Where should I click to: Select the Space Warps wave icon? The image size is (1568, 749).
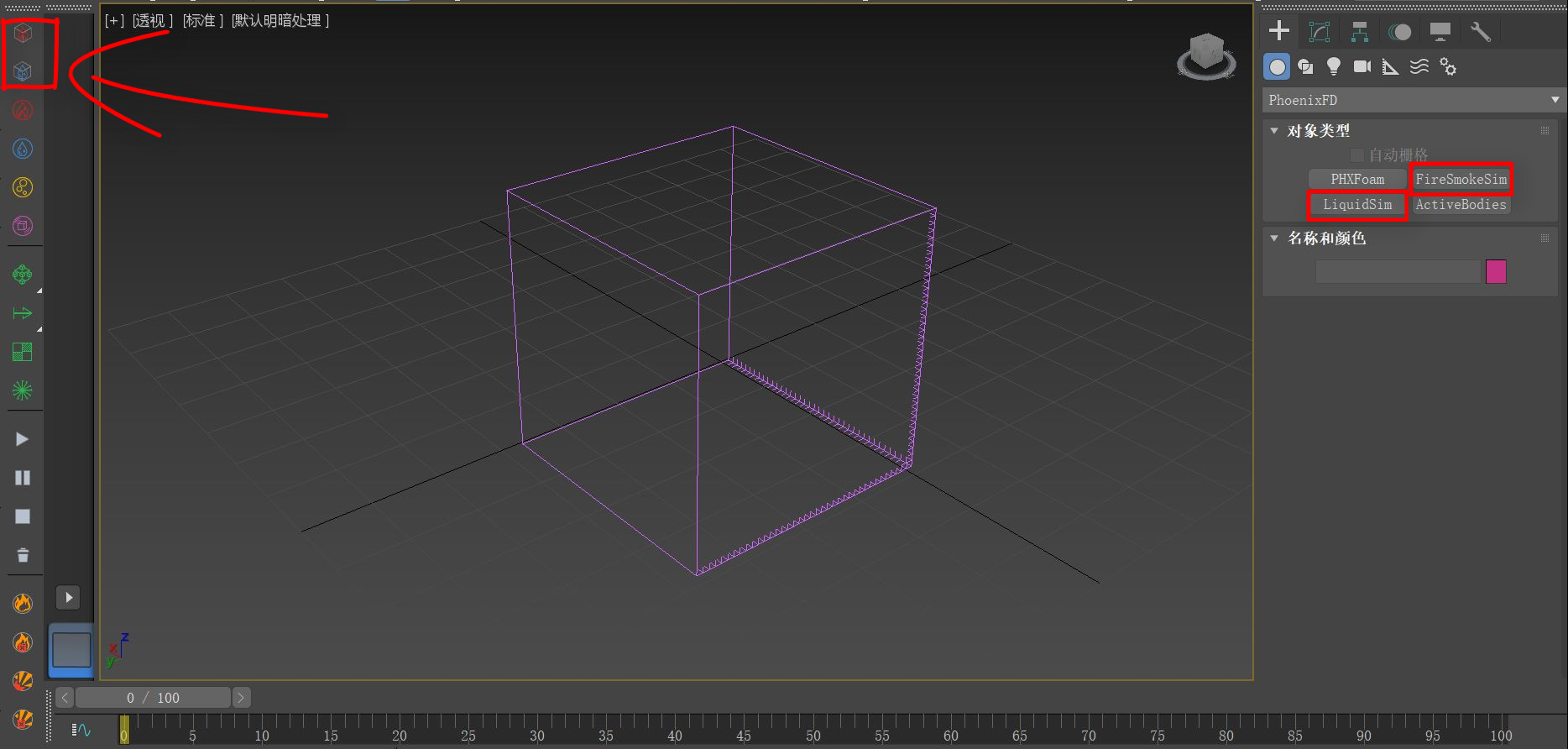[1419, 66]
